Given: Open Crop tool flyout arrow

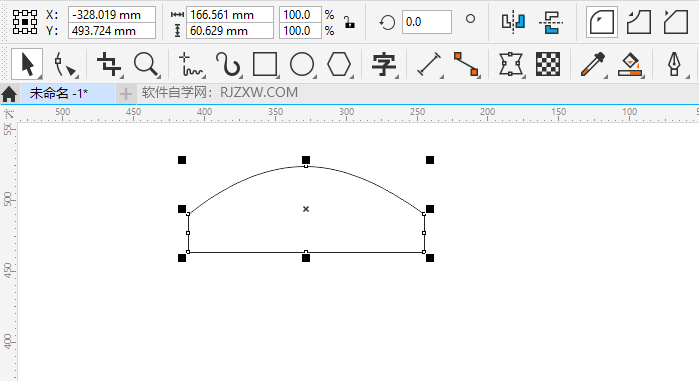Looking at the screenshot, I should coord(122,77).
